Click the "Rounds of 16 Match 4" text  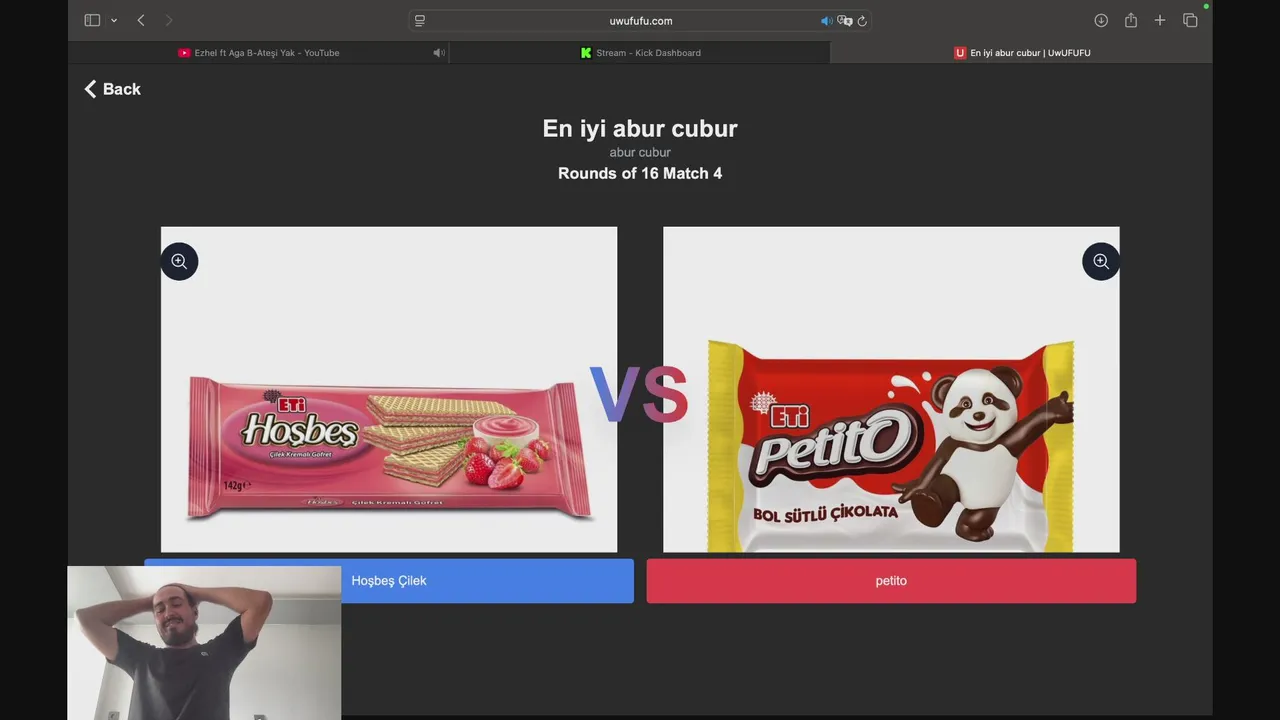(640, 173)
